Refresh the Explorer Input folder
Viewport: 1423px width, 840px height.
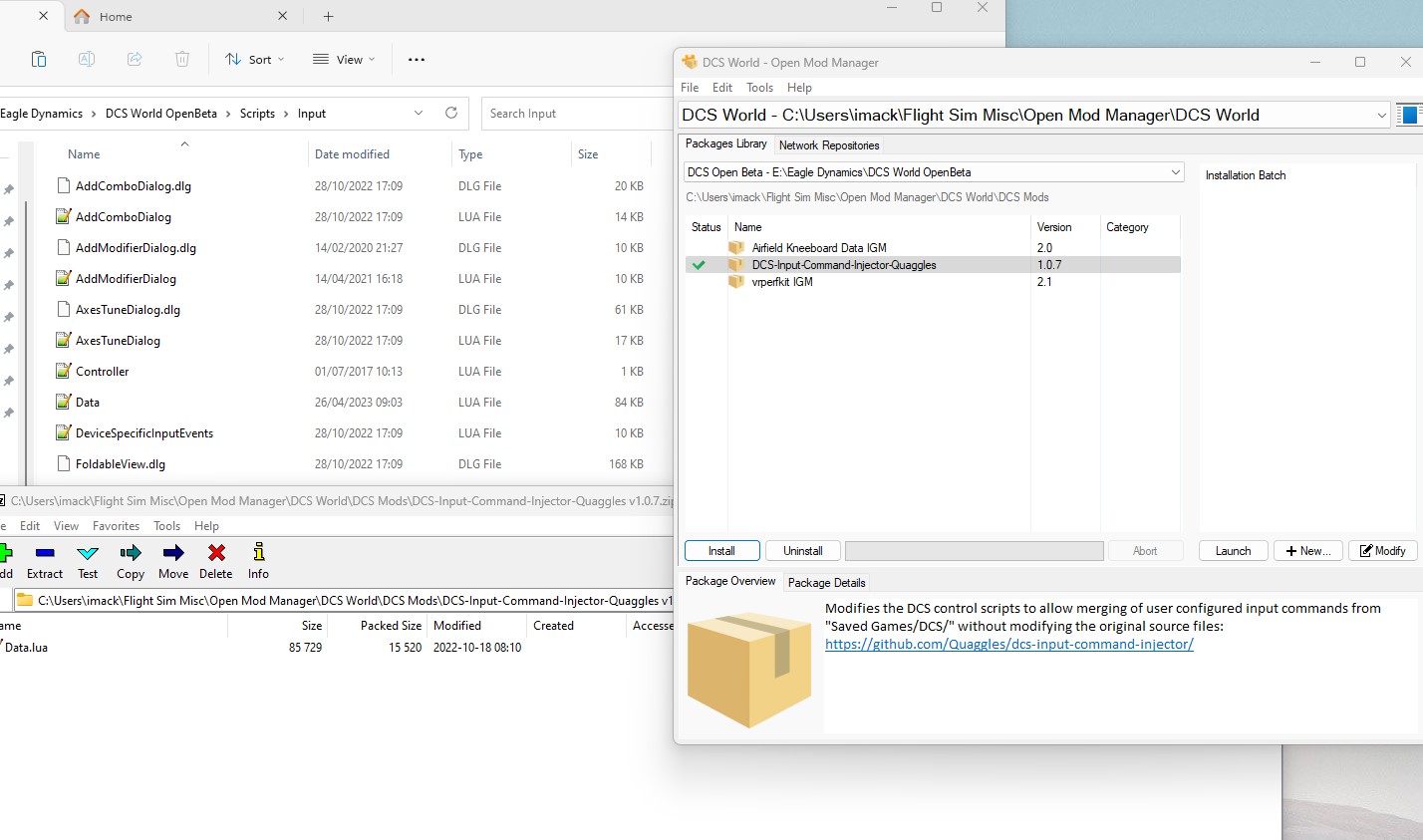[x=451, y=113]
